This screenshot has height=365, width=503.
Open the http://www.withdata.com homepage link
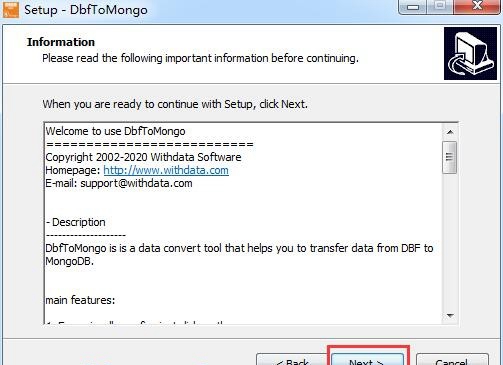pyautogui.click(x=166, y=170)
